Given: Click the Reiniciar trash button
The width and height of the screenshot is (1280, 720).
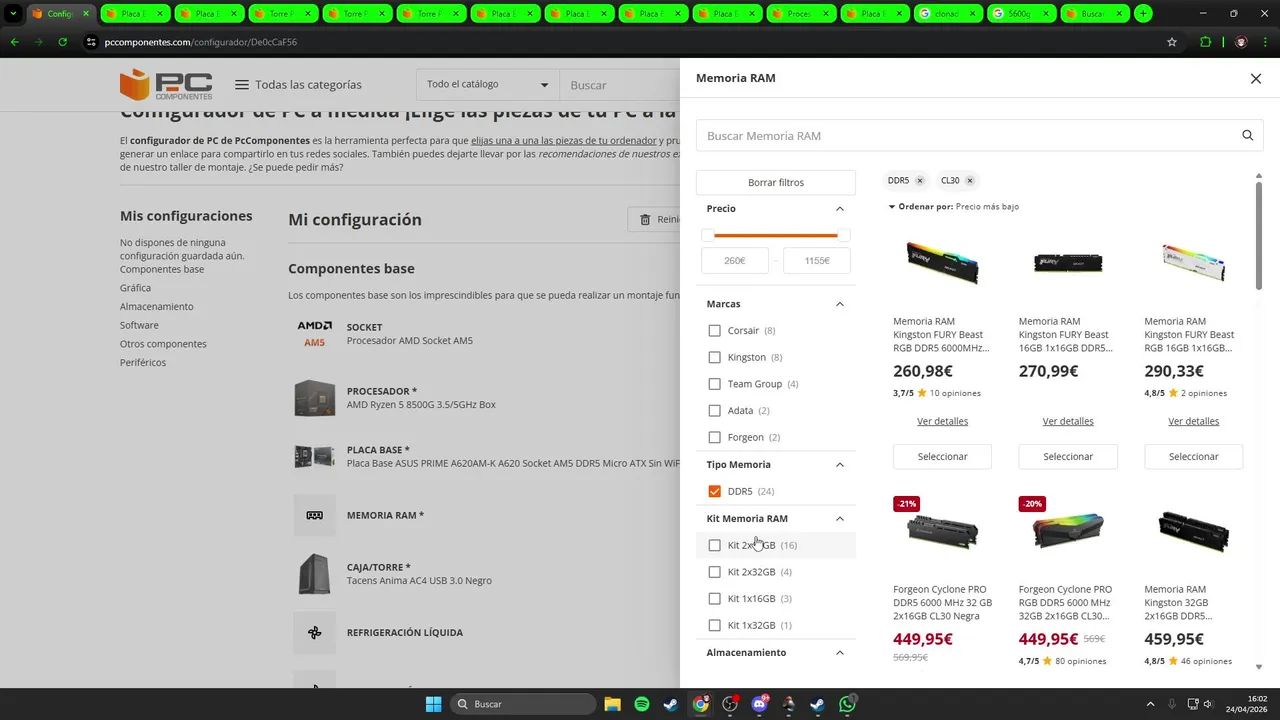Looking at the screenshot, I should 654,220.
